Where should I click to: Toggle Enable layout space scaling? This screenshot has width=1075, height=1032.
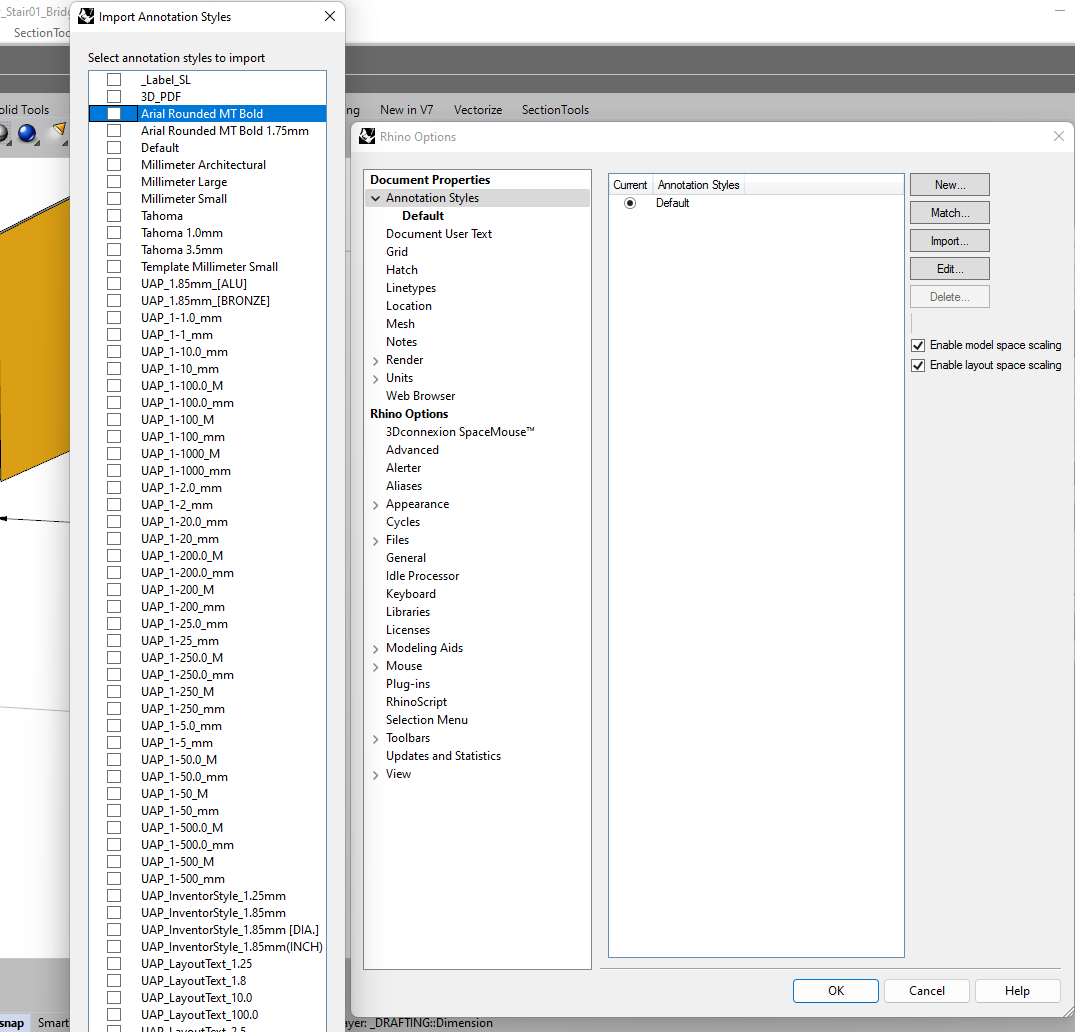click(x=918, y=365)
